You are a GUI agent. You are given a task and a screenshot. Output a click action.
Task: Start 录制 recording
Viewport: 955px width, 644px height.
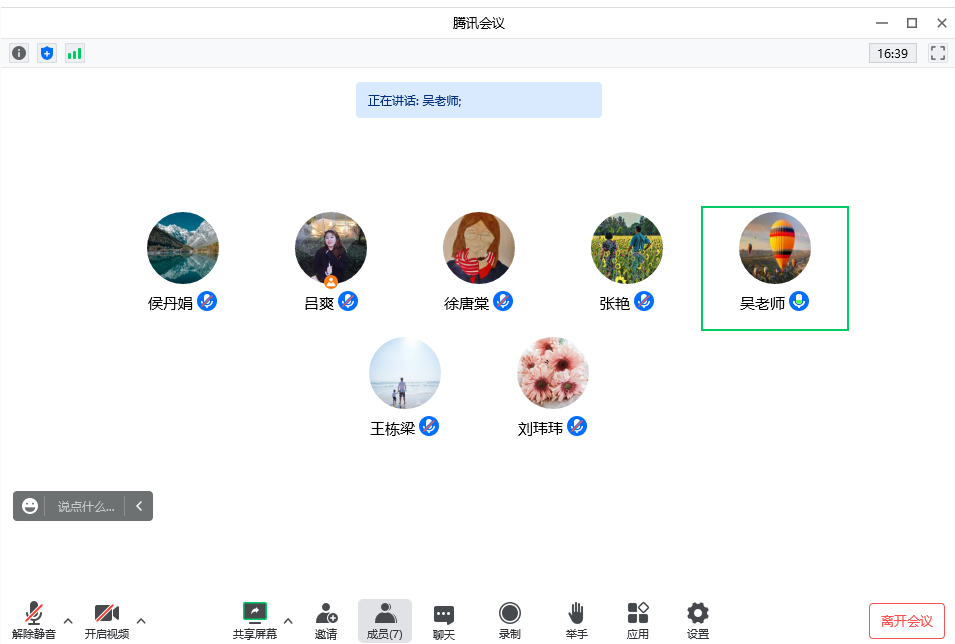[x=510, y=620]
